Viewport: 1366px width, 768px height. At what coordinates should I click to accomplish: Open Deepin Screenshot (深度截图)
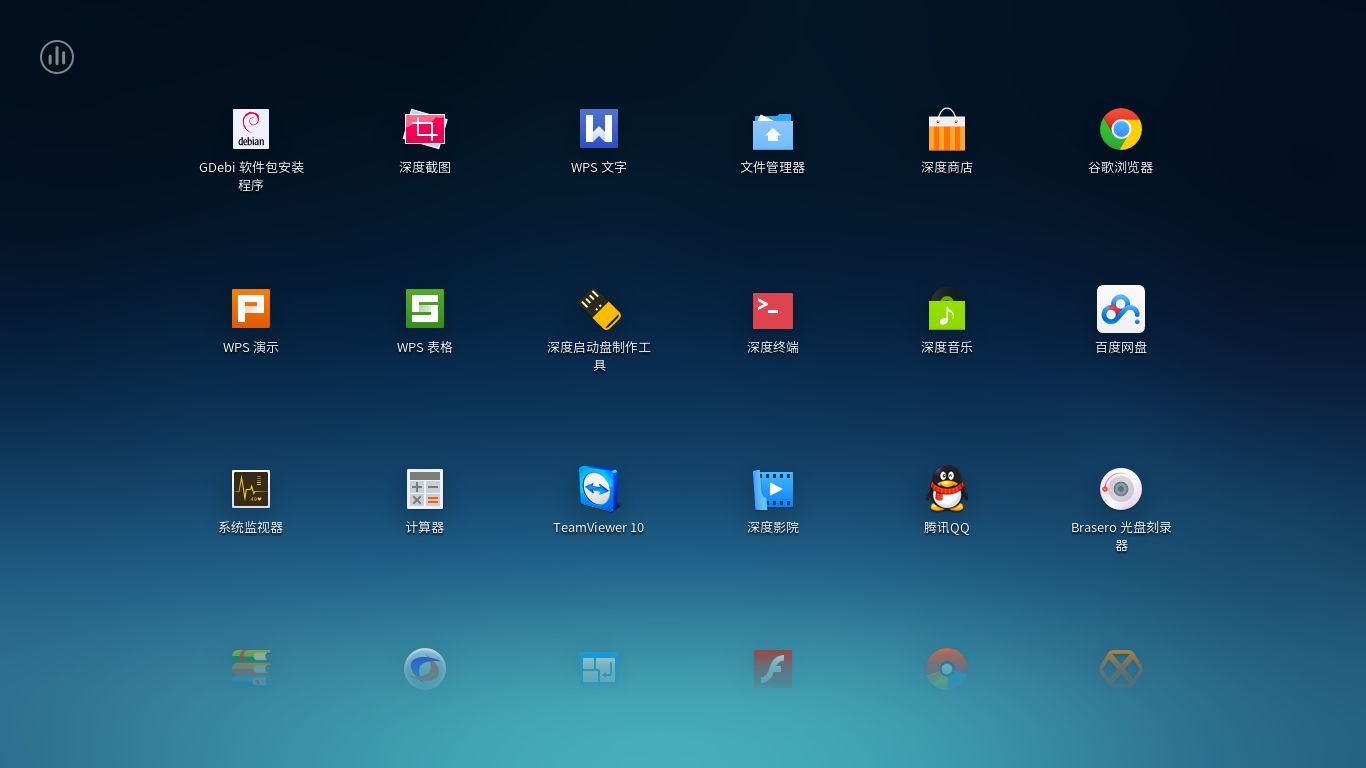click(425, 129)
